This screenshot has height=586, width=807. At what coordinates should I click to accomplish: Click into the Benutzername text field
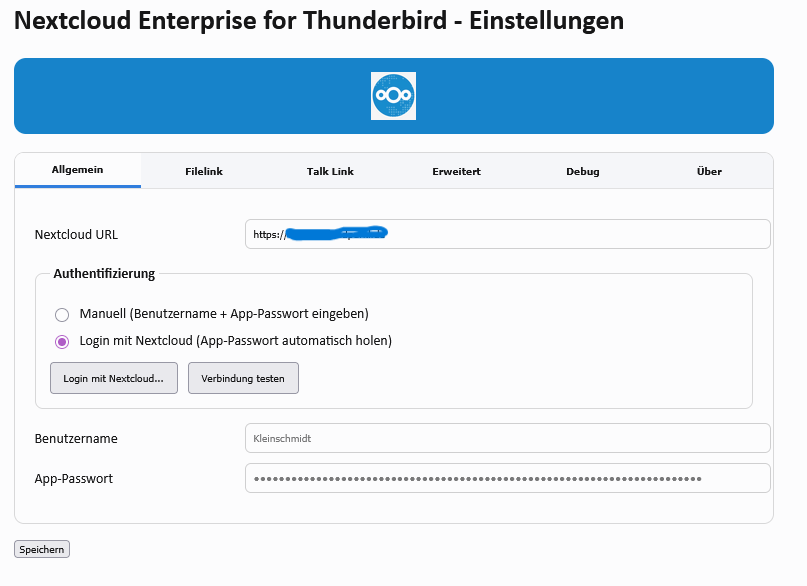coord(507,438)
